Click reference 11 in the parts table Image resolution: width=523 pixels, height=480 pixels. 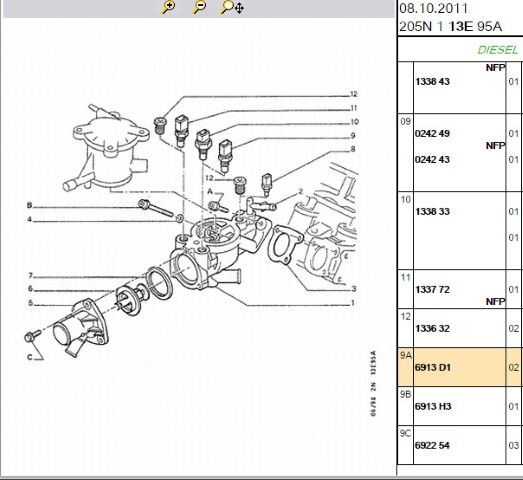tap(405, 278)
